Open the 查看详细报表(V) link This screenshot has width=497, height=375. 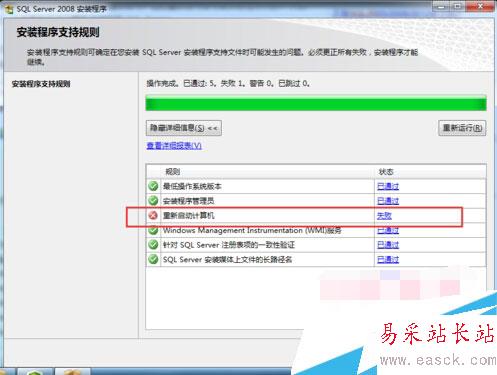pyautogui.click(x=174, y=146)
